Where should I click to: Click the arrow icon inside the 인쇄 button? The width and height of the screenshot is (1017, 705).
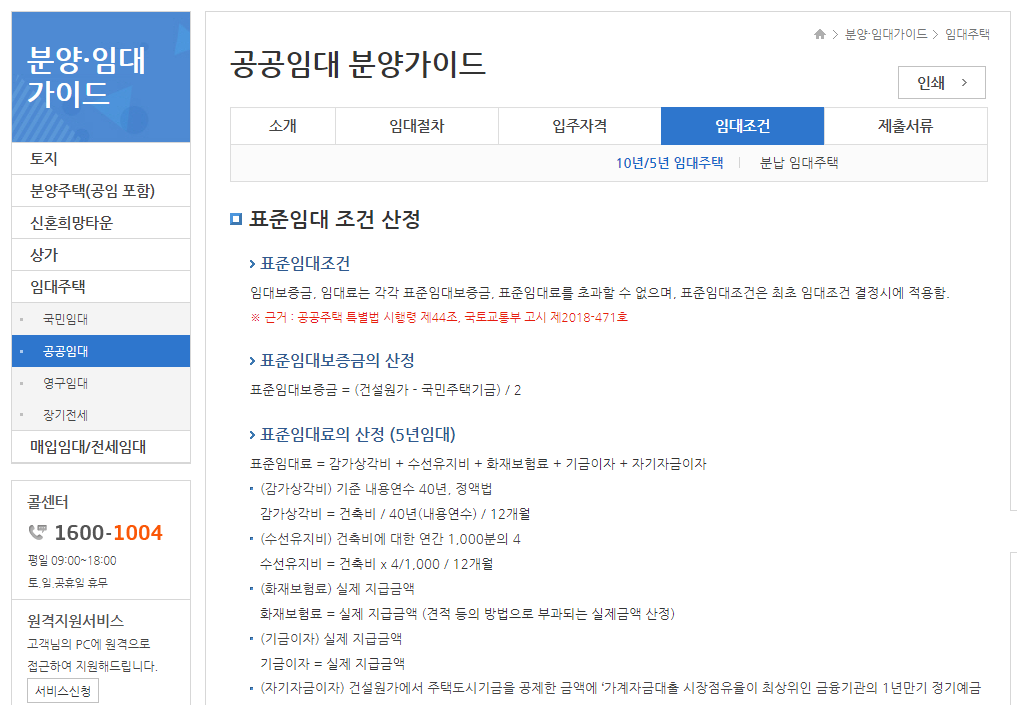[x=963, y=82]
